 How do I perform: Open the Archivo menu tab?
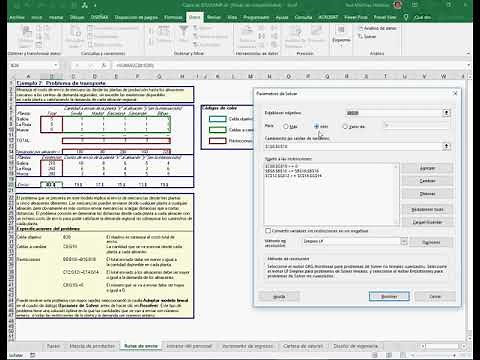17,17
